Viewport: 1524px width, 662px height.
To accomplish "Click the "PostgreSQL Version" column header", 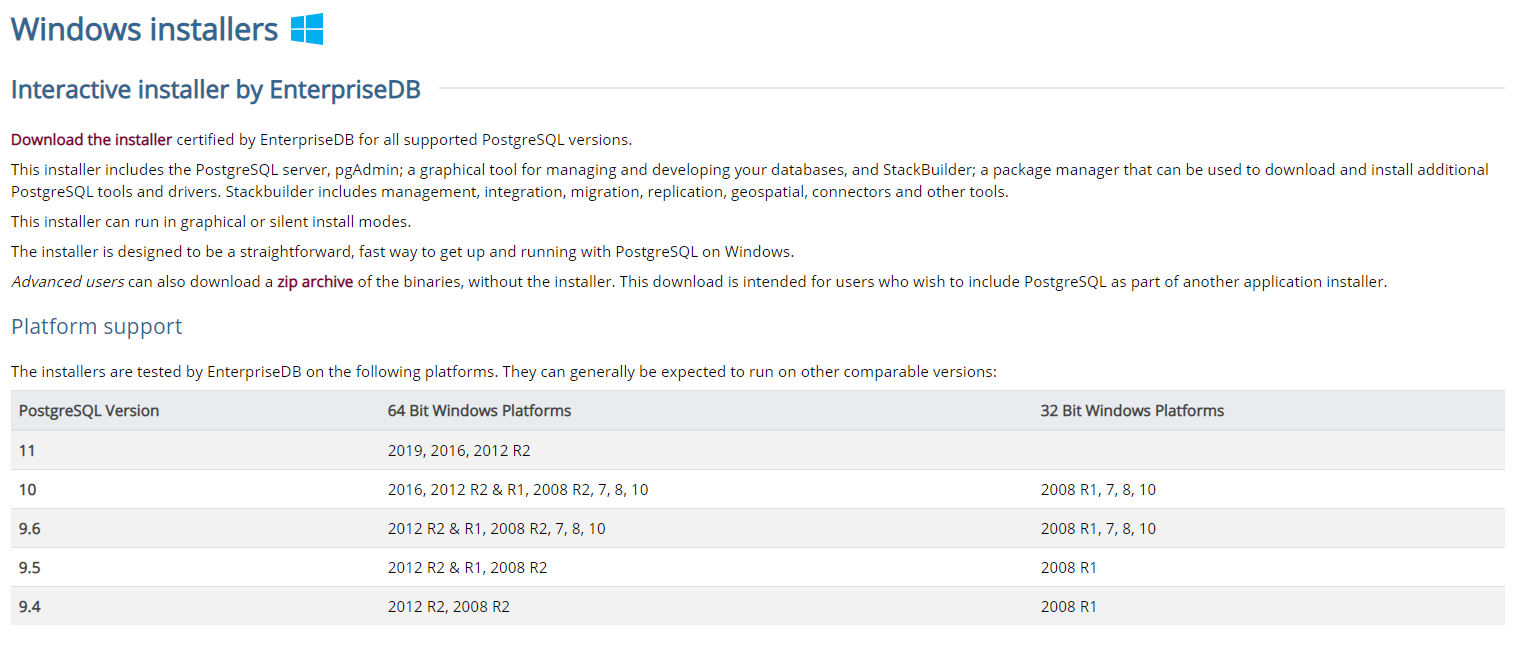I will pyautogui.click(x=89, y=411).
